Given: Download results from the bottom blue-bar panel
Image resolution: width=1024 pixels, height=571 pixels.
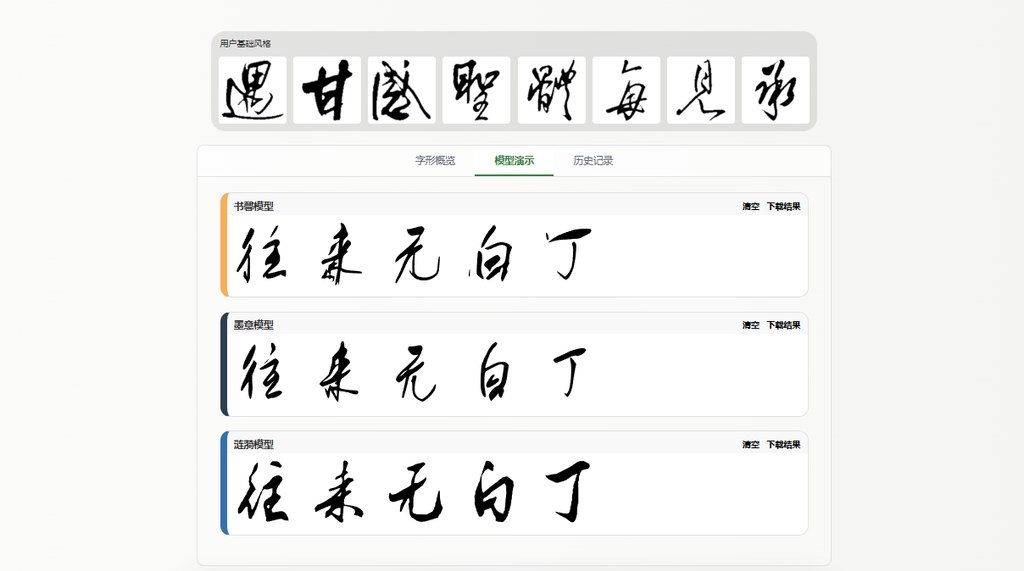Looking at the screenshot, I should point(783,445).
